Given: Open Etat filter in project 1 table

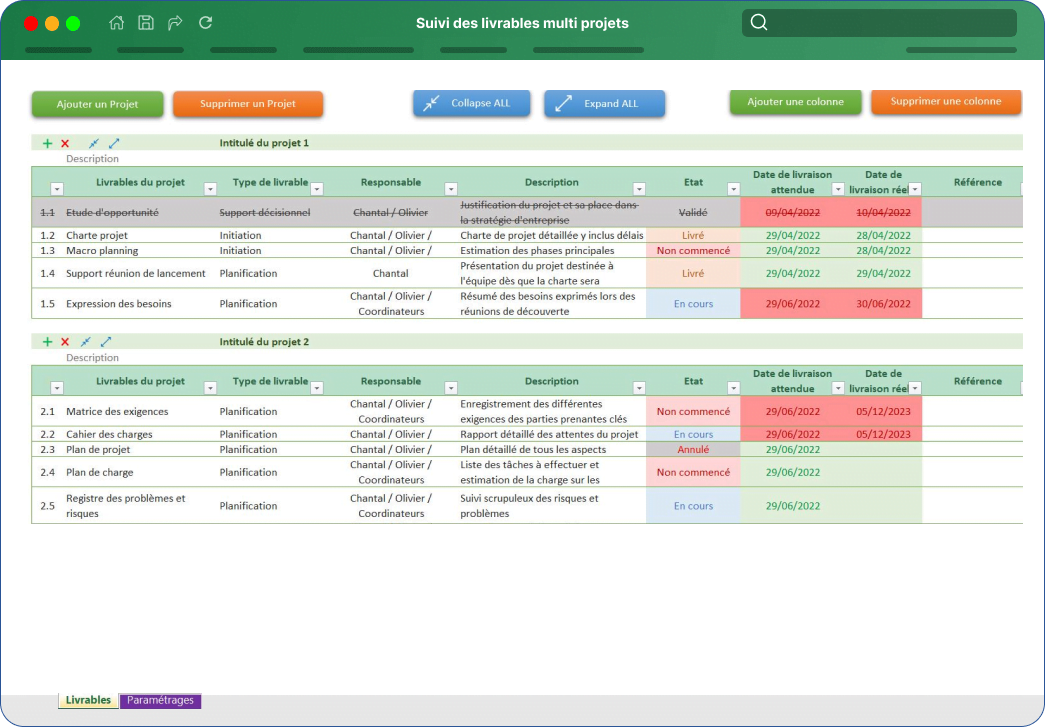Looking at the screenshot, I should click(x=734, y=189).
